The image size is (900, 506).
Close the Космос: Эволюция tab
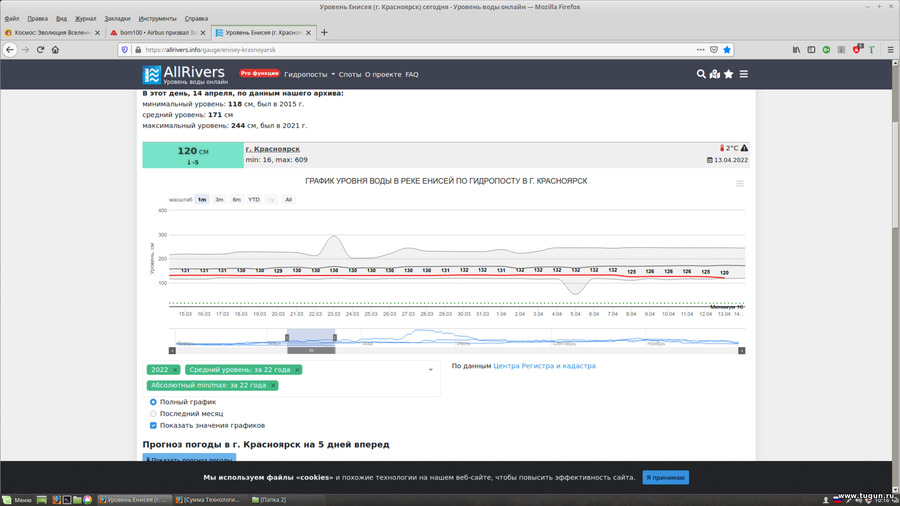[x=98, y=33]
